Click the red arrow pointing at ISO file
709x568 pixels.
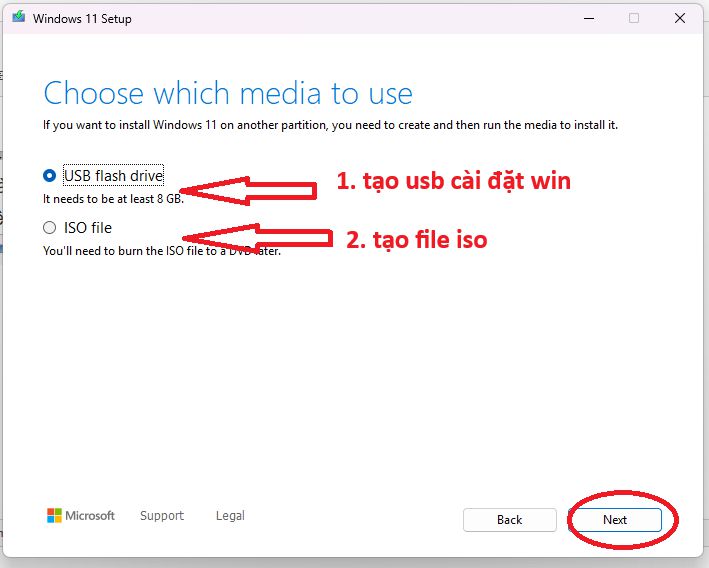[x=258, y=237]
